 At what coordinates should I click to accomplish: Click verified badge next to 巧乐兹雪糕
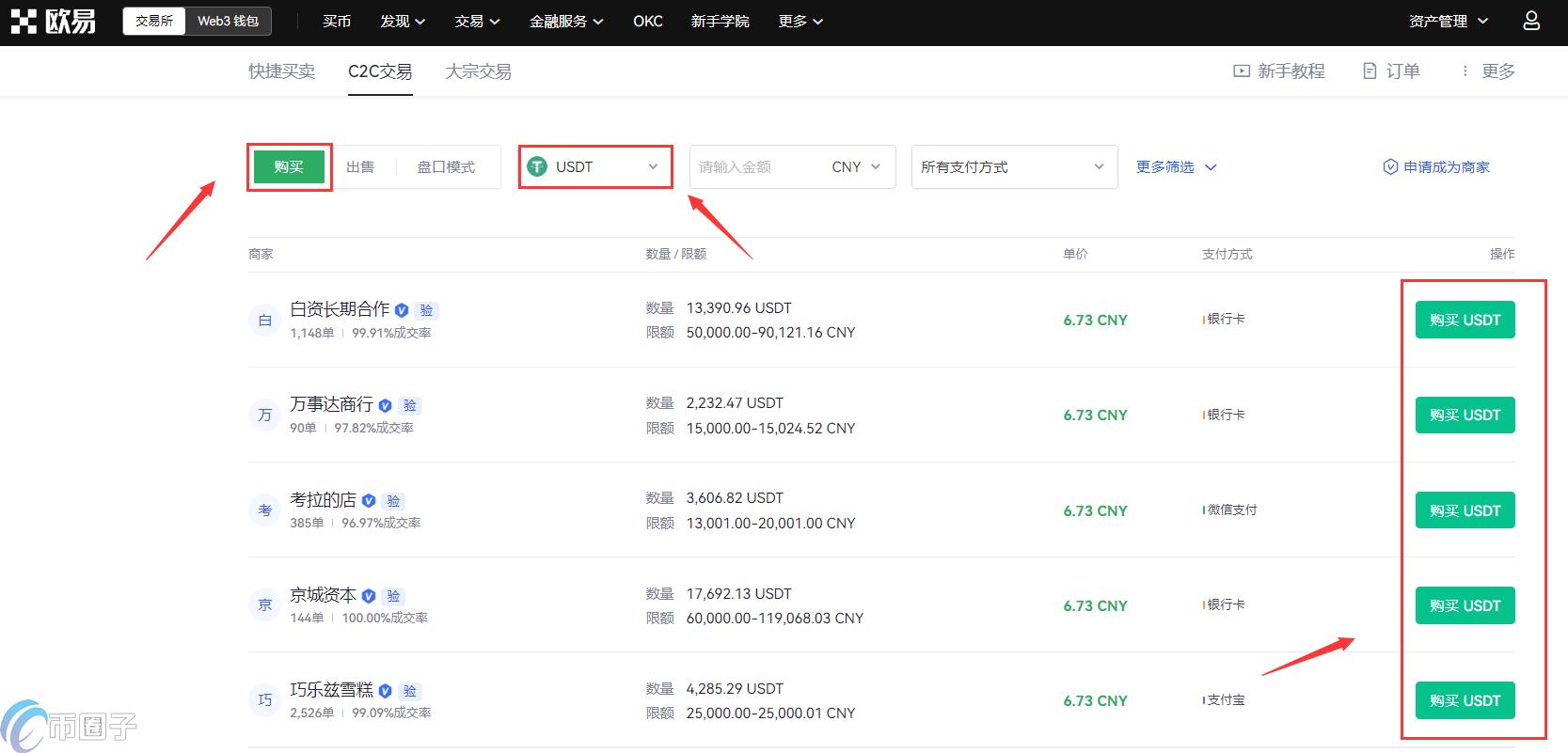[x=385, y=691]
